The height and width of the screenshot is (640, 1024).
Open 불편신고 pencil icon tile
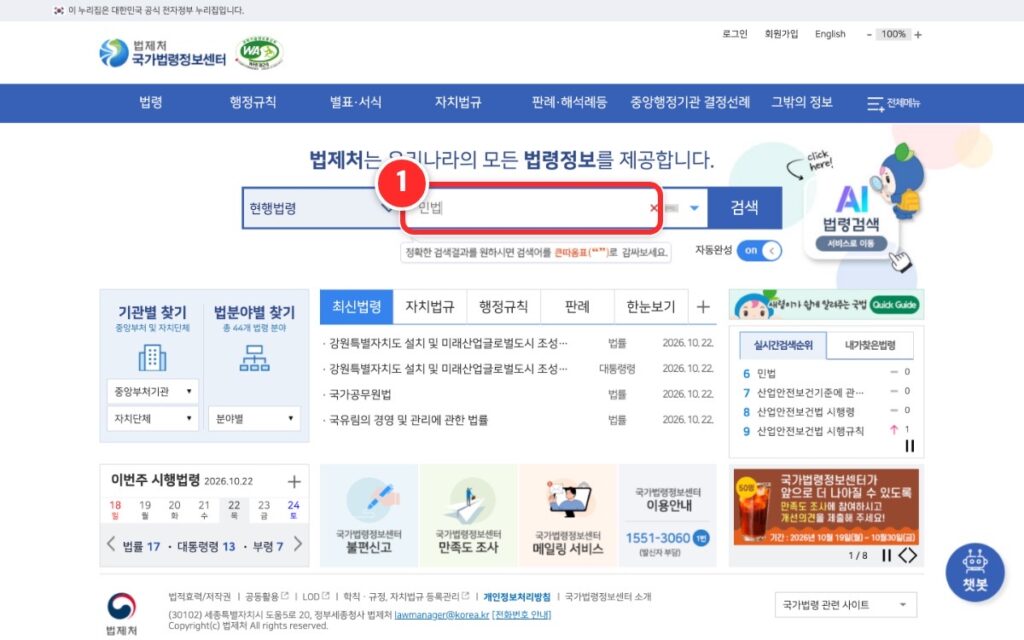369,515
